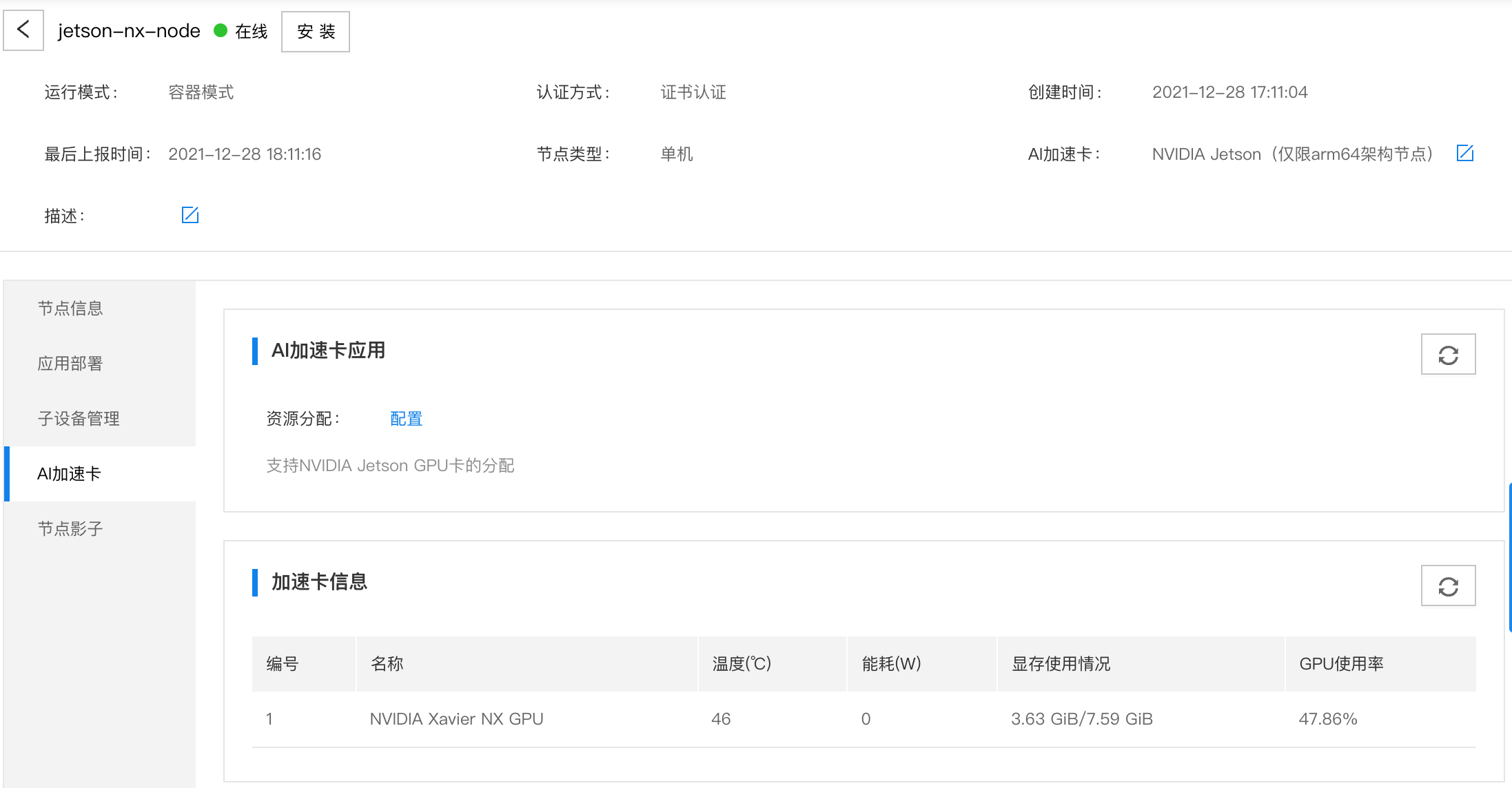Click the GPU usage 47.86% cell
Viewport: 1512px width, 788px height.
(1328, 719)
